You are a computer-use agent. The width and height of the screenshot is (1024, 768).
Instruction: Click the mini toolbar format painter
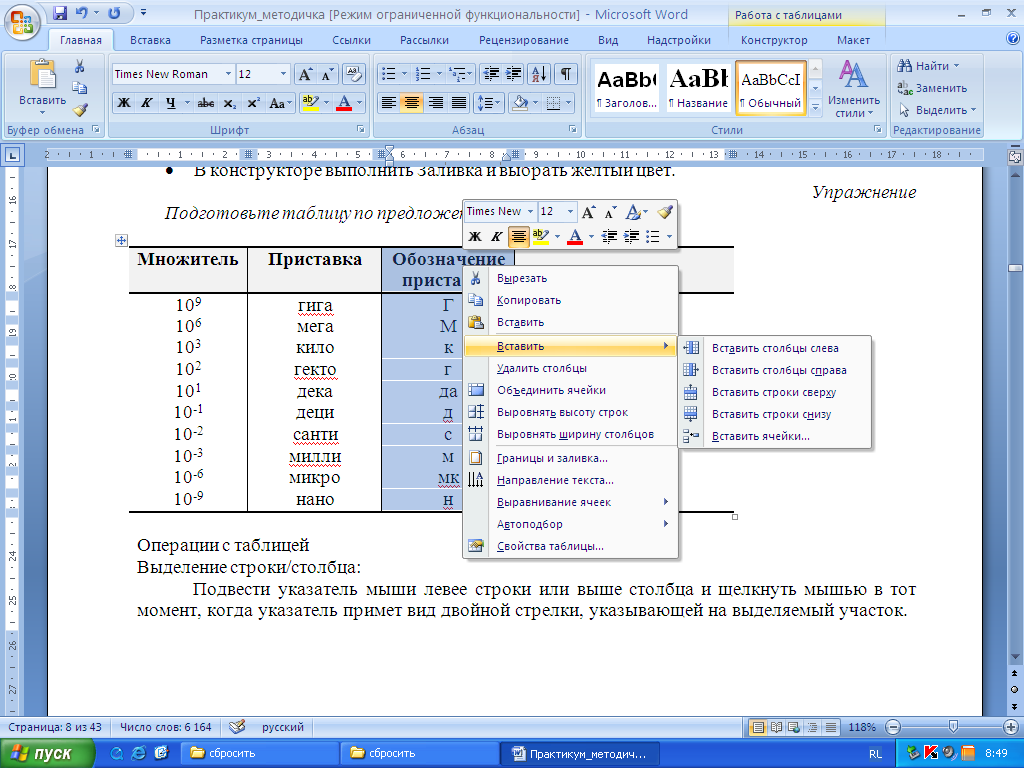(665, 212)
